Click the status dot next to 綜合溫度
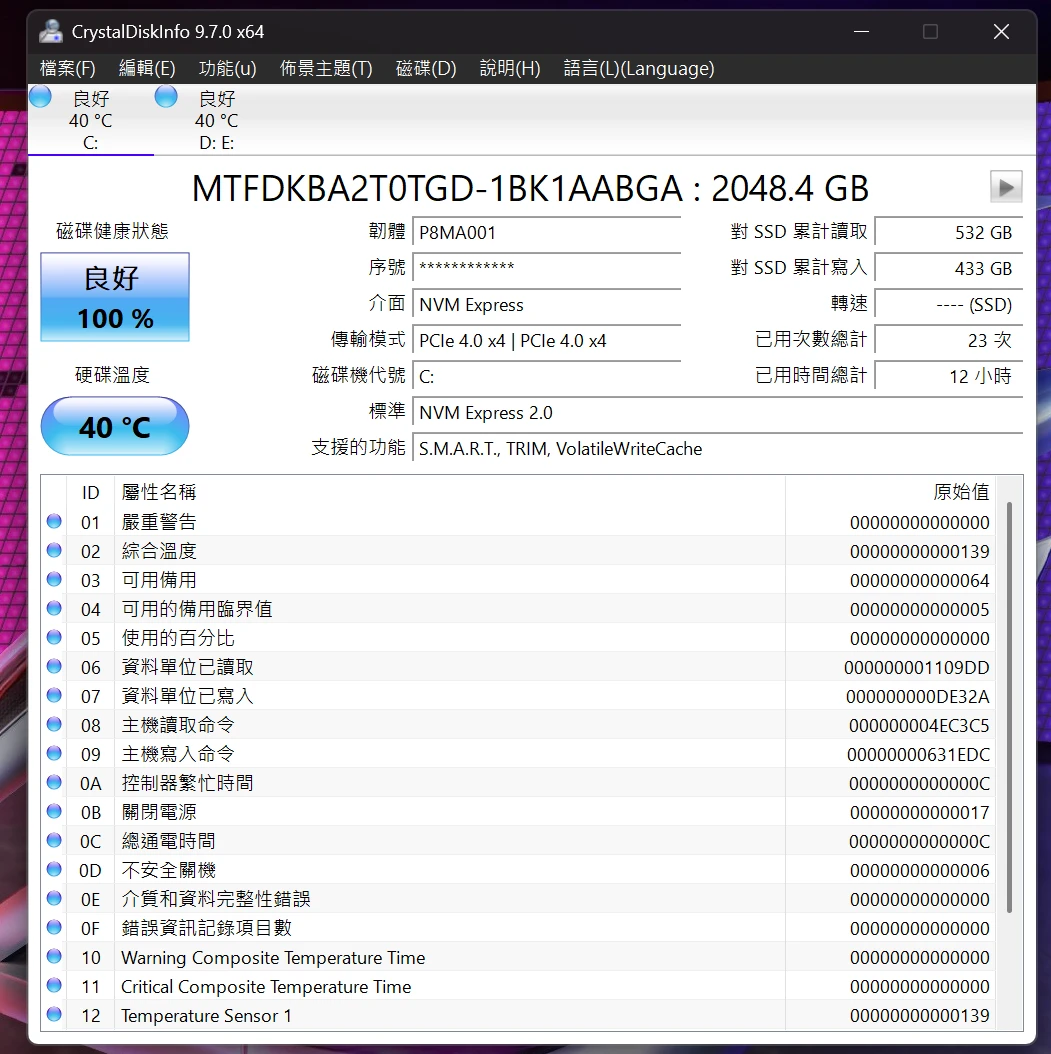Viewport: 1051px width, 1054px height. (x=53, y=549)
